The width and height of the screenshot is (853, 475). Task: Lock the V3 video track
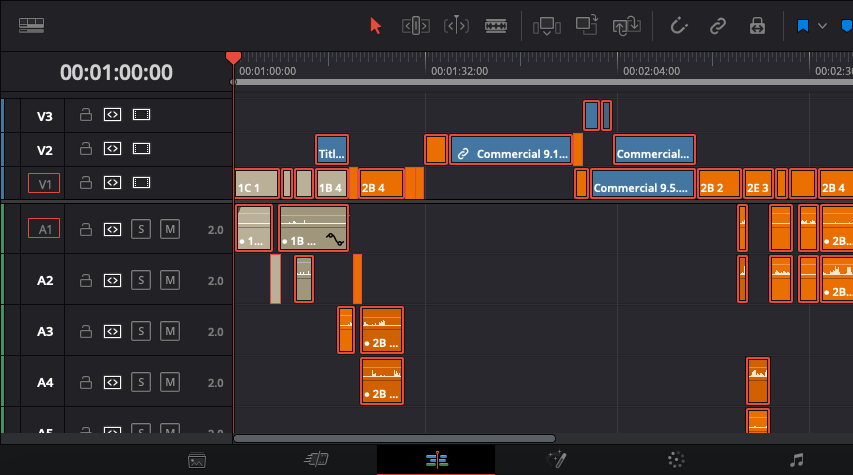[x=85, y=115]
